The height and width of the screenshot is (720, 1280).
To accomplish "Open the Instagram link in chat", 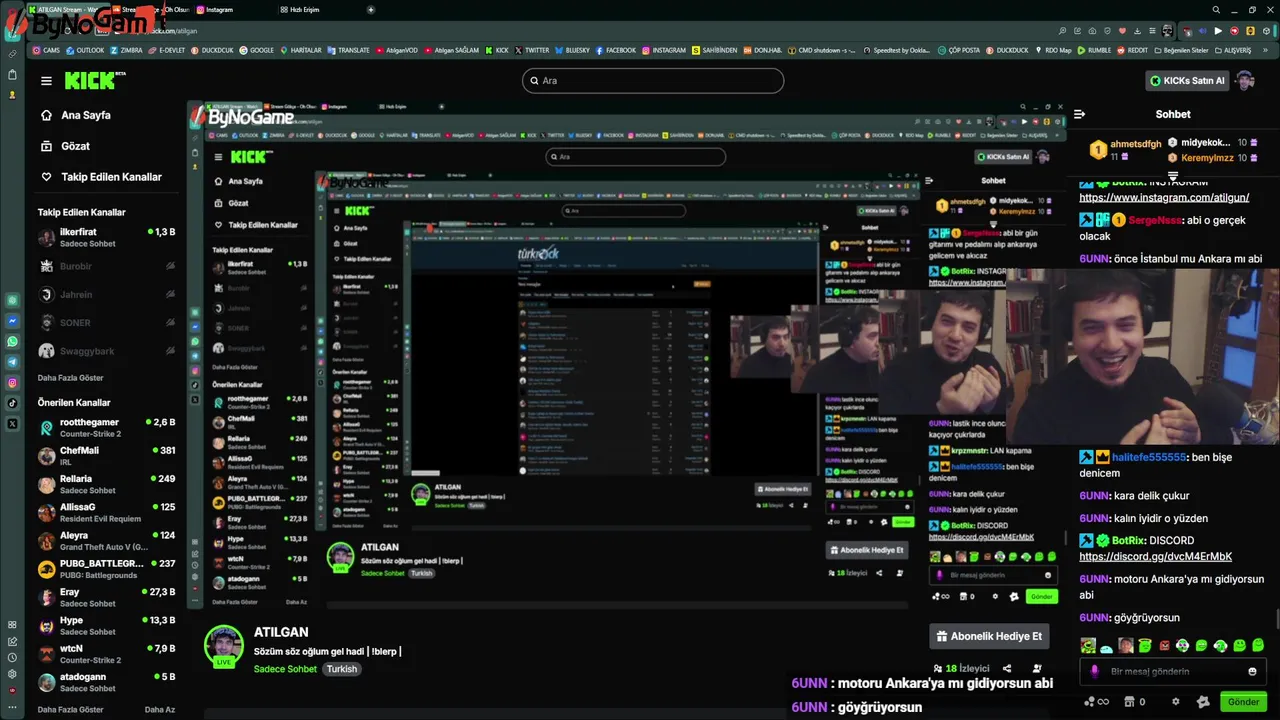I will [1164, 197].
